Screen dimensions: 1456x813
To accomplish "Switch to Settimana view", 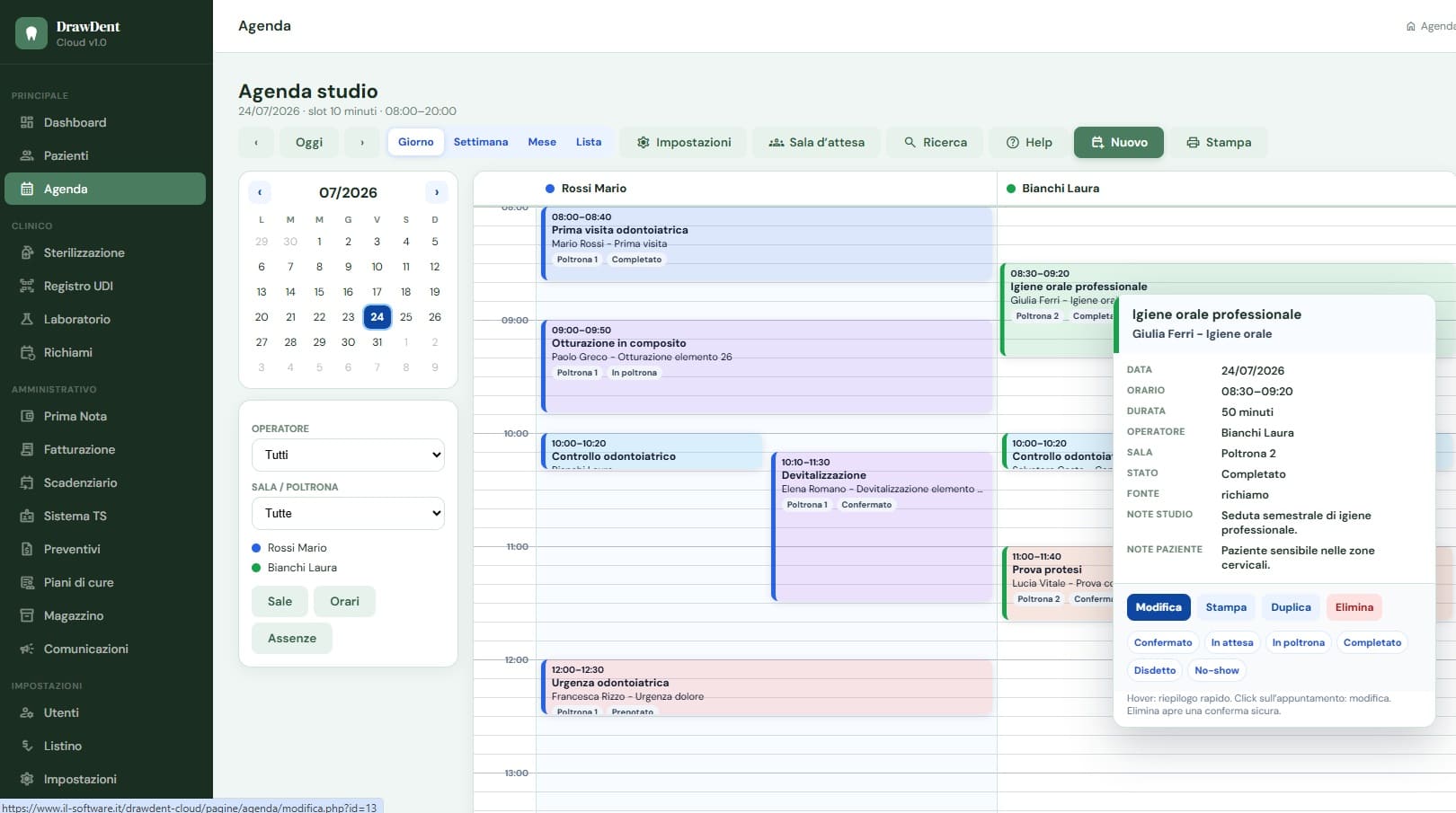I will (481, 142).
